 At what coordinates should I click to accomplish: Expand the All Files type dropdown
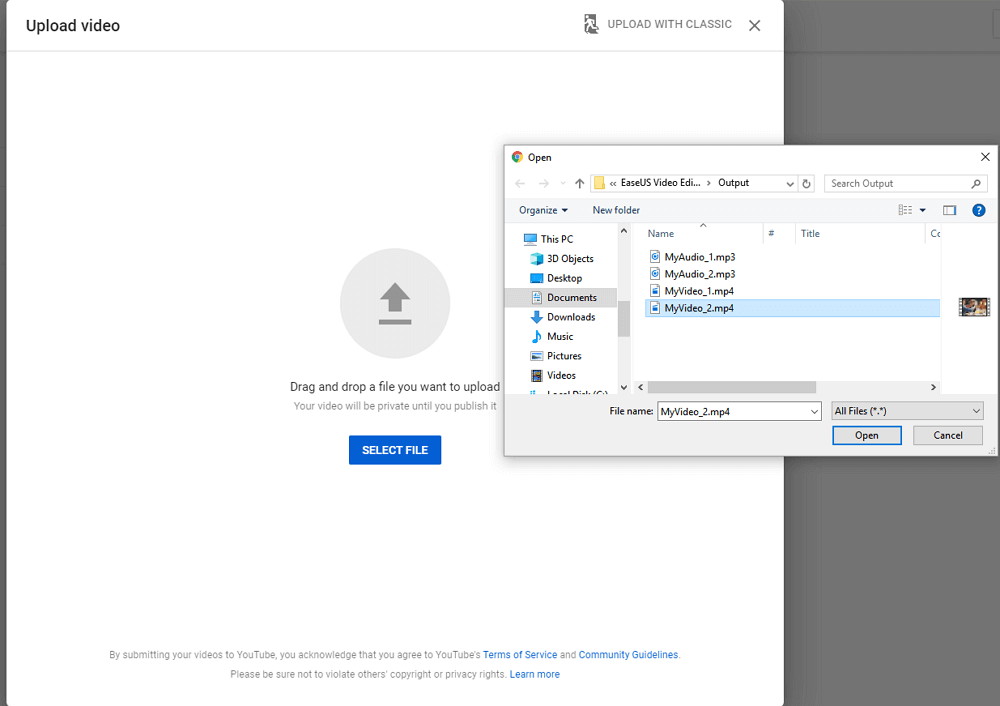(907, 411)
